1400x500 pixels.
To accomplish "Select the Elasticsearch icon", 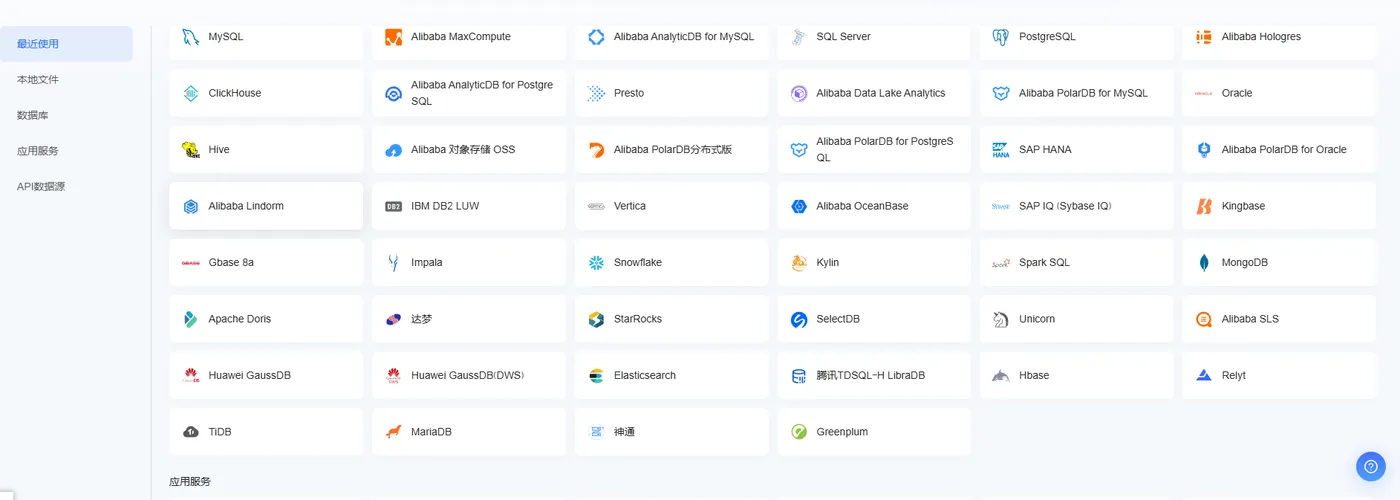I will point(596,376).
